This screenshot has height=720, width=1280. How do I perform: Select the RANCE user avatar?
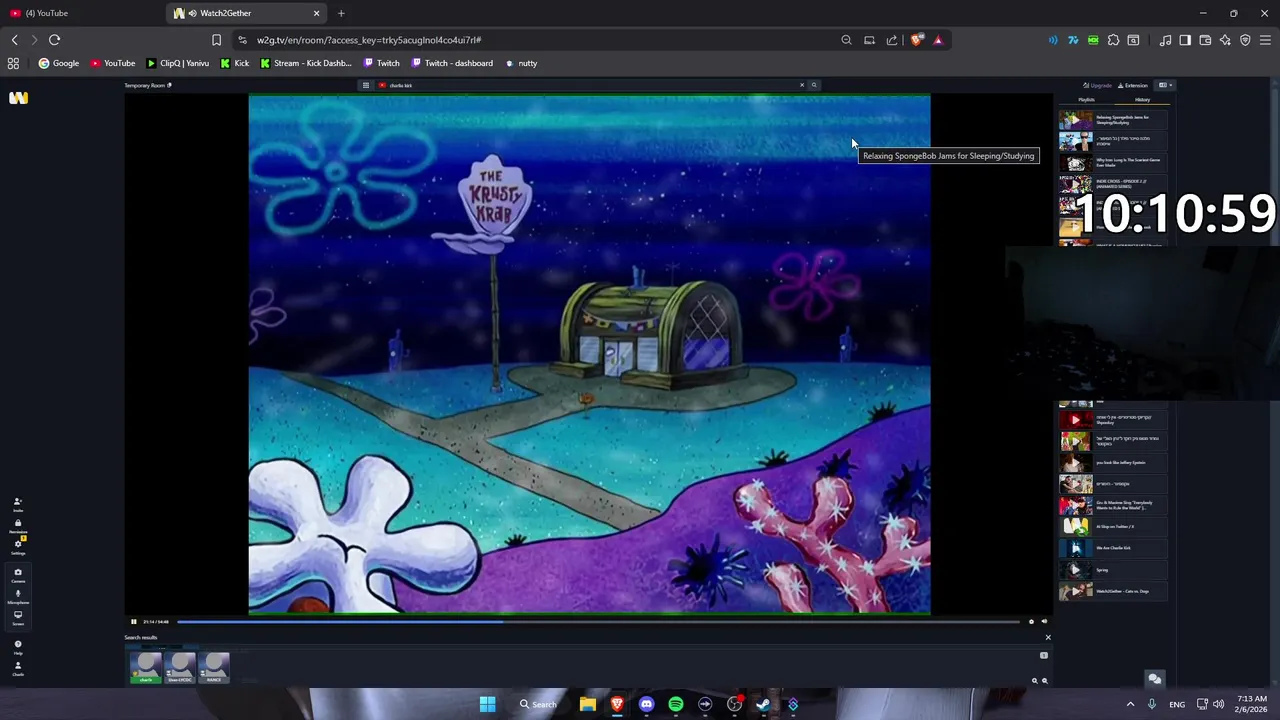[x=214, y=667]
